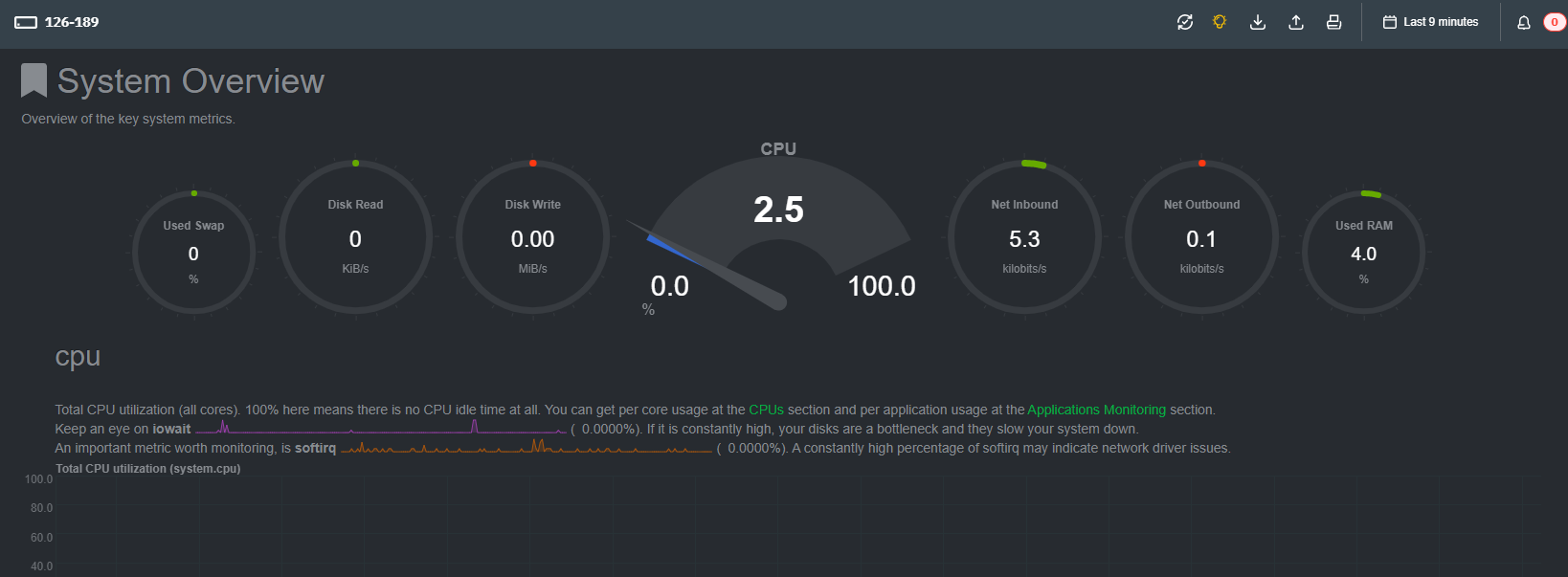Viewport: 1568px width, 577px height.
Task: Click the 100.0 chart y-axis label
Action: pyautogui.click(x=38, y=479)
